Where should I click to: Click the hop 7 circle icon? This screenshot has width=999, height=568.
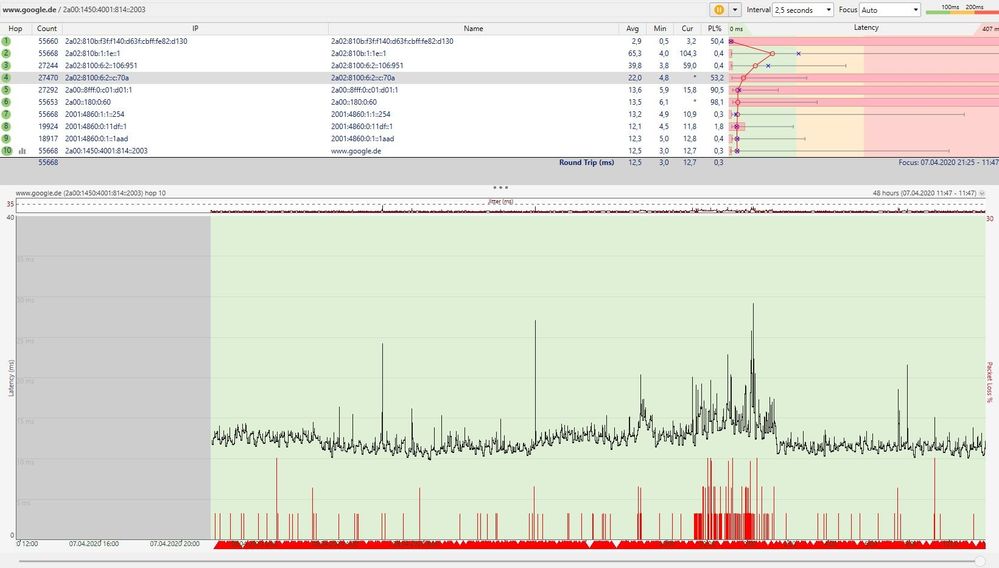(x=6, y=113)
